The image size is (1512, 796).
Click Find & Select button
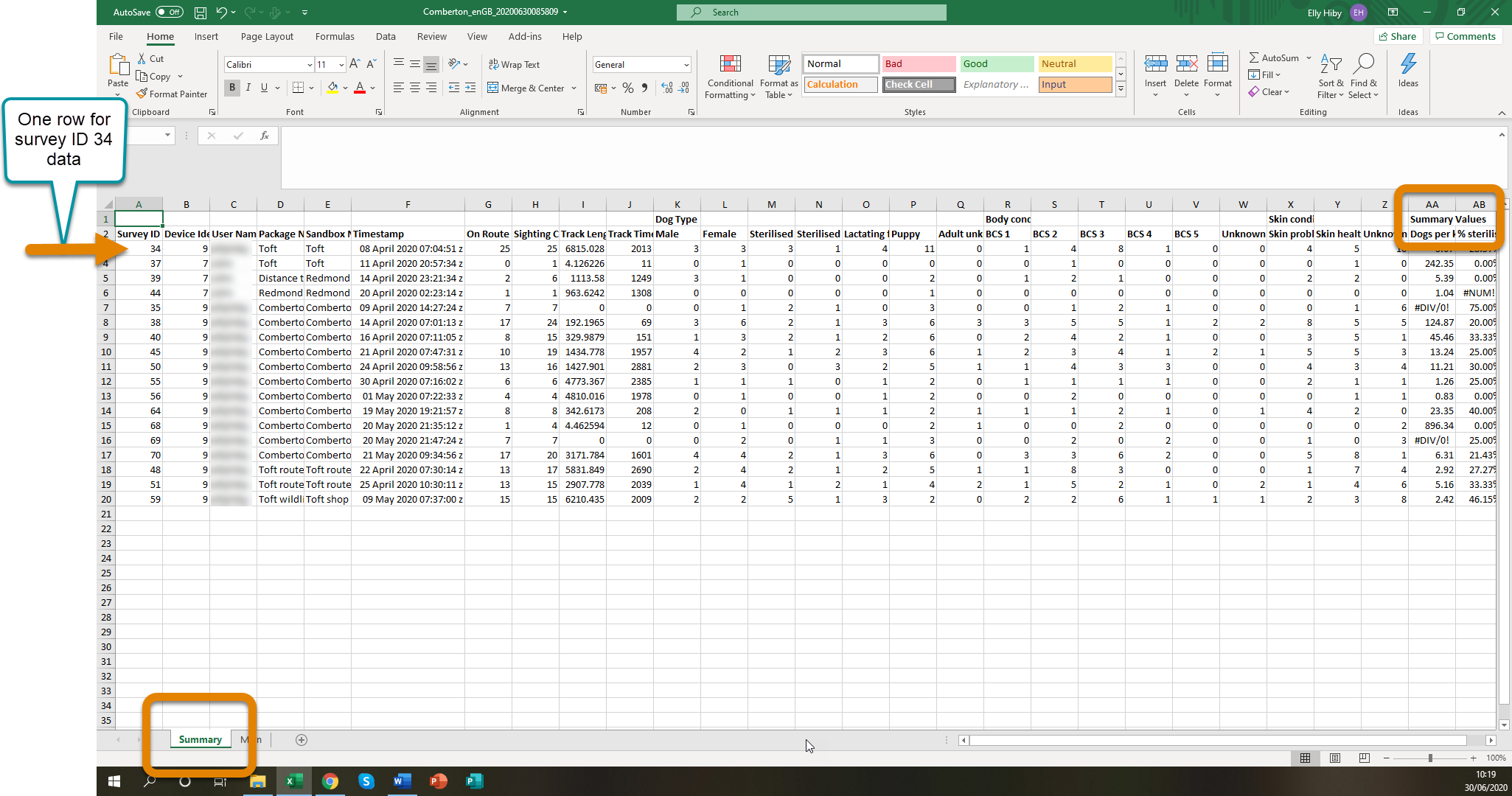[1364, 77]
